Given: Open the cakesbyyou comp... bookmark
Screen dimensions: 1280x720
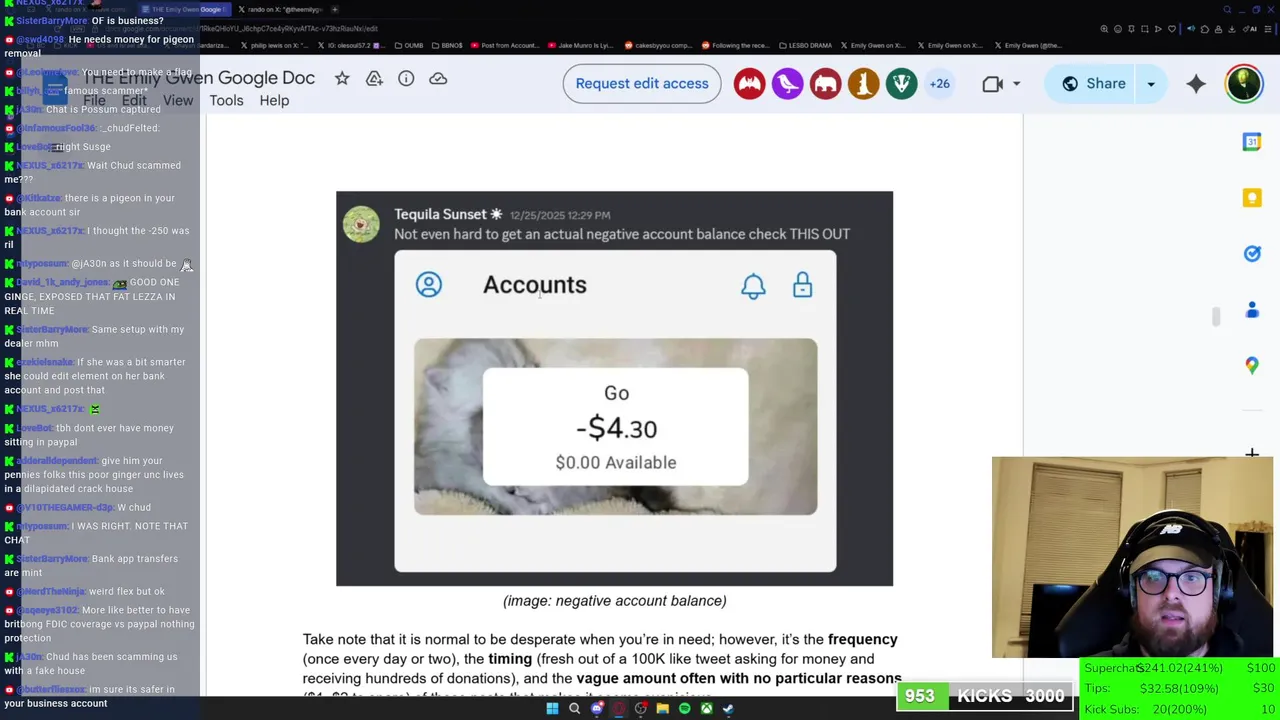Looking at the screenshot, I should (x=657, y=45).
